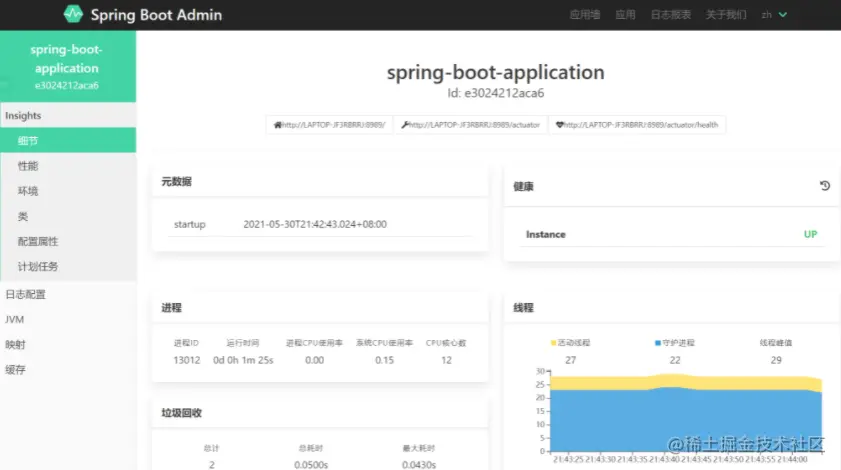Select 计划任务 in the sidebar

point(68,267)
